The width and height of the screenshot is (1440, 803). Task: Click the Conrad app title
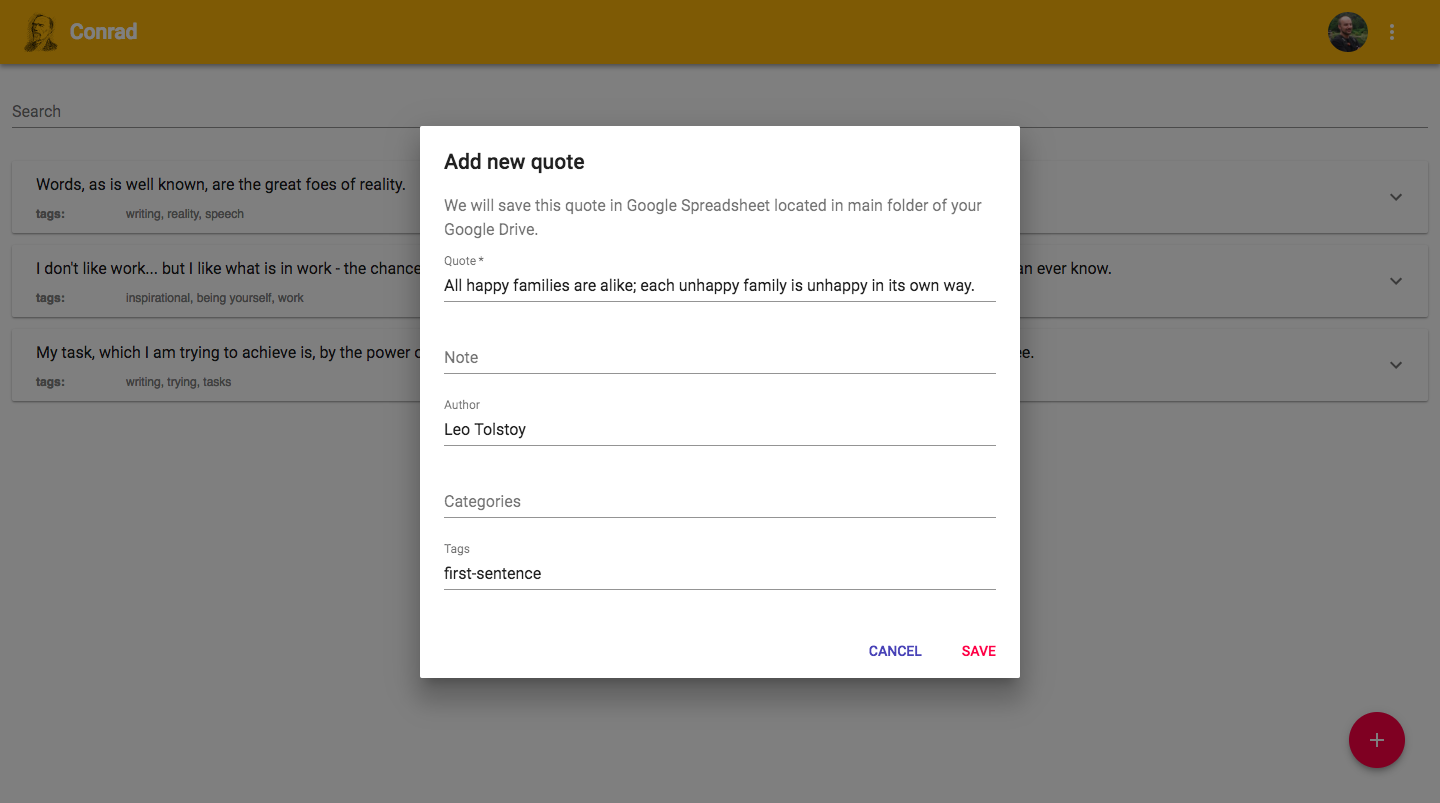tap(104, 32)
